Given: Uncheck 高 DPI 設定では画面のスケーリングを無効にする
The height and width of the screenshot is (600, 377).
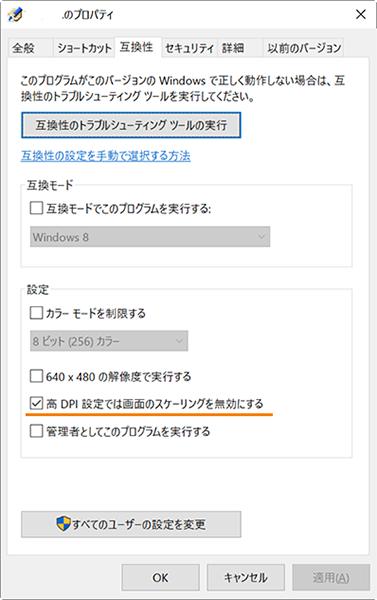Looking at the screenshot, I should point(36,403).
